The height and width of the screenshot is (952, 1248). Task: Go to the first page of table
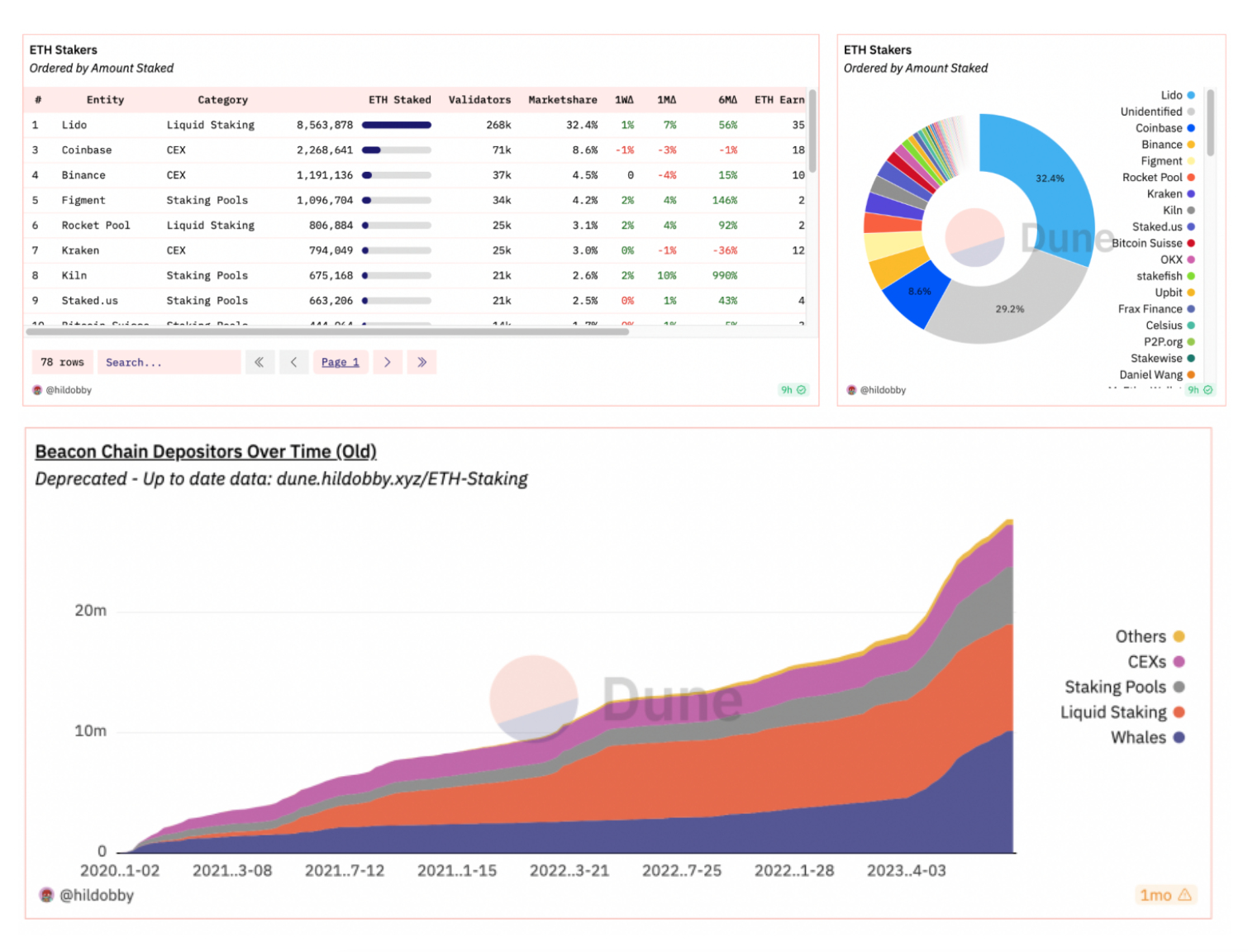coord(259,362)
